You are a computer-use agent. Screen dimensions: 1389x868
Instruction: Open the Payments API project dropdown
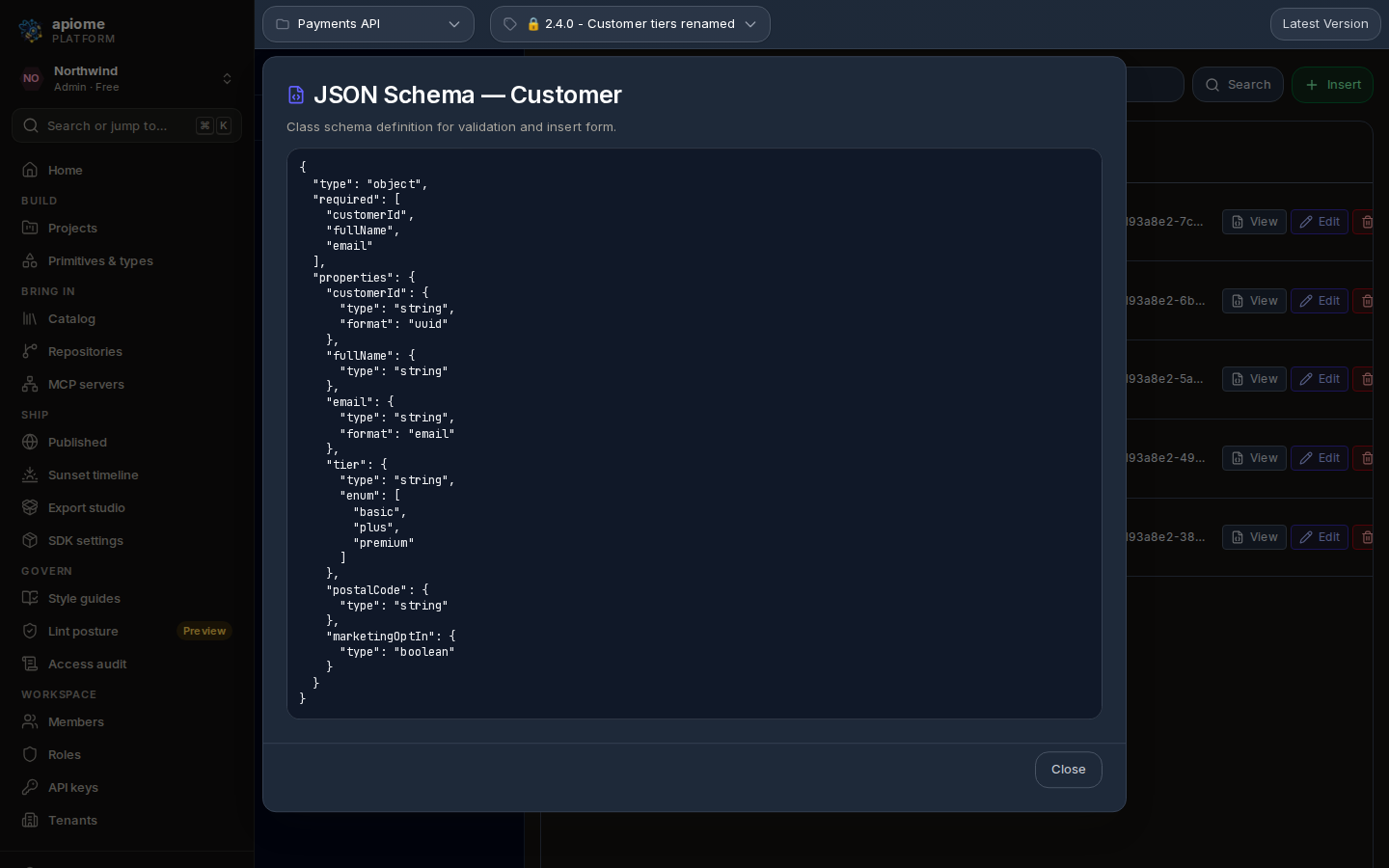point(368,24)
